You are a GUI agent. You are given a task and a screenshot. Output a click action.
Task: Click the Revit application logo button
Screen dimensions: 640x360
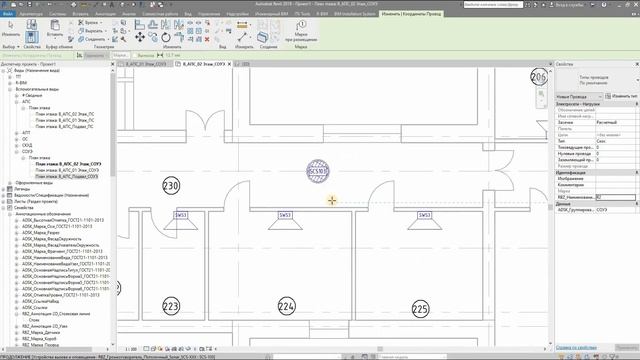pos(4,4)
